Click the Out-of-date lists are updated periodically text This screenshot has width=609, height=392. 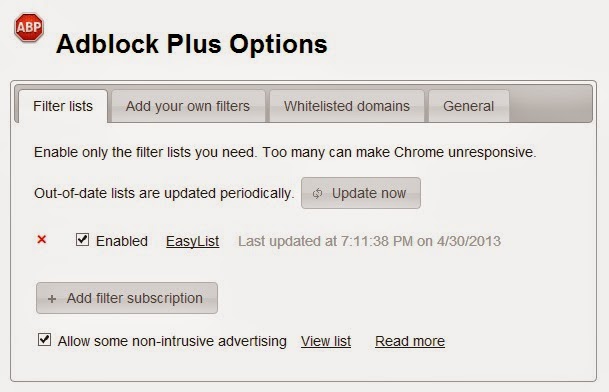pyautogui.click(x=164, y=193)
